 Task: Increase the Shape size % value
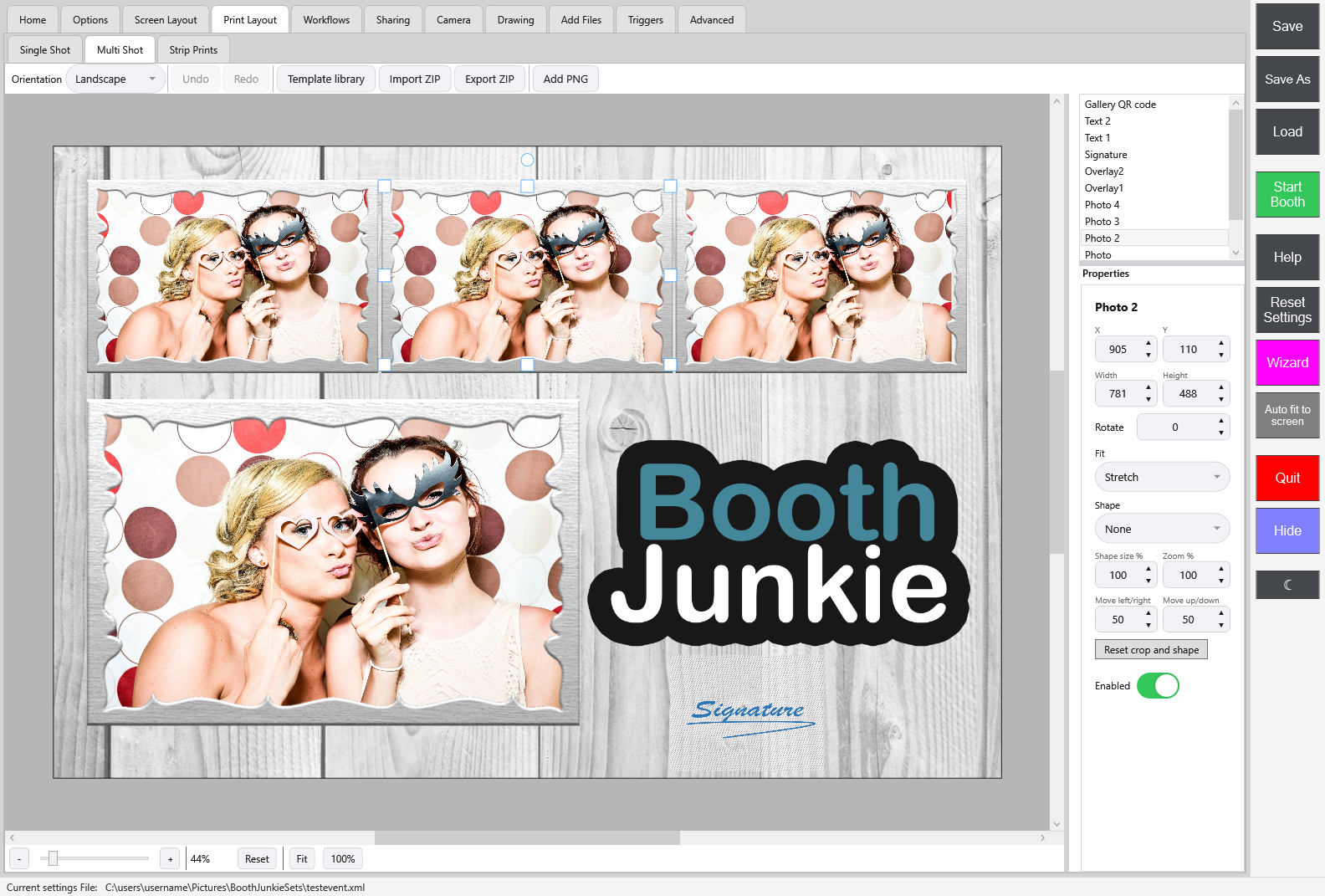(x=1149, y=569)
